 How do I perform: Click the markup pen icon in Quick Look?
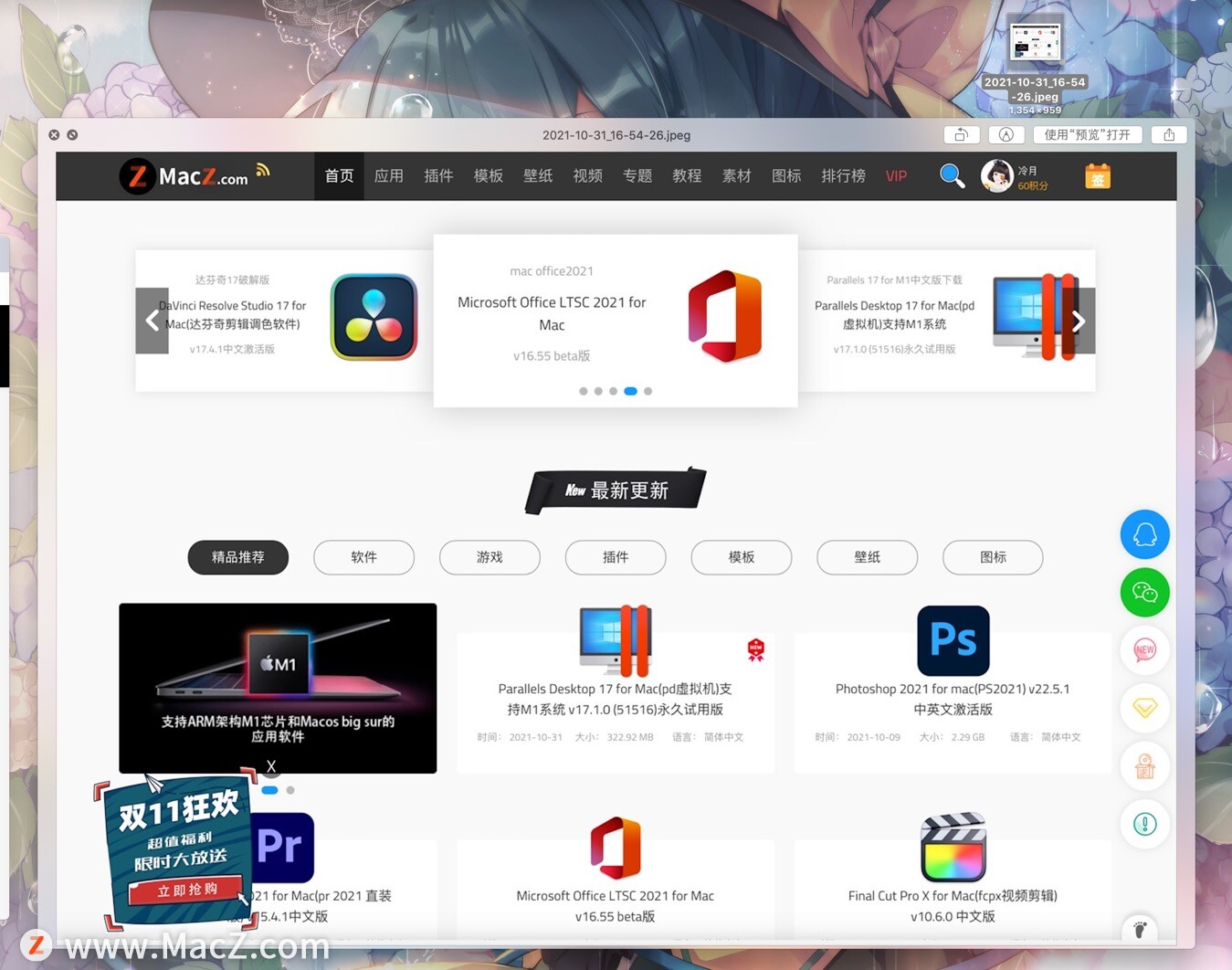click(1006, 134)
